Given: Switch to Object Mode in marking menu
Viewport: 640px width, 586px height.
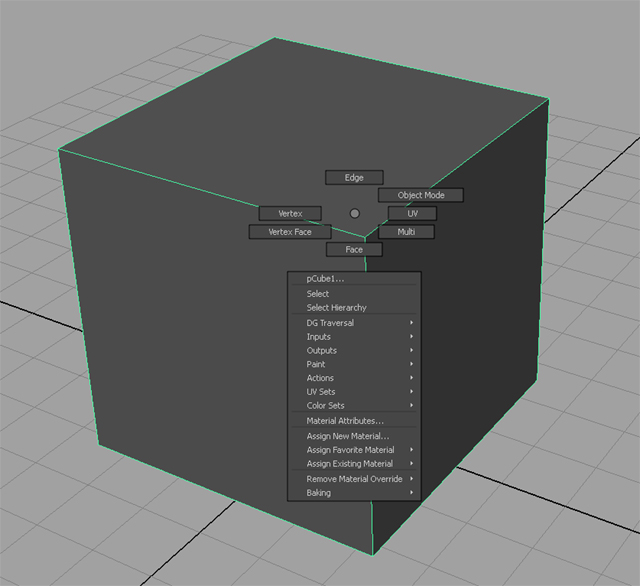Looking at the screenshot, I should coord(421,195).
